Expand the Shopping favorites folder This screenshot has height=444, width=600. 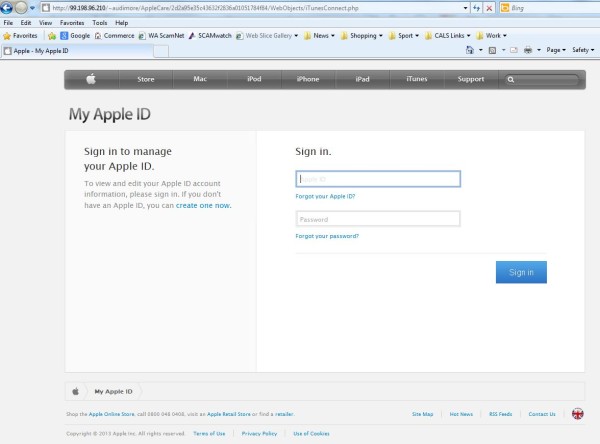coord(362,36)
